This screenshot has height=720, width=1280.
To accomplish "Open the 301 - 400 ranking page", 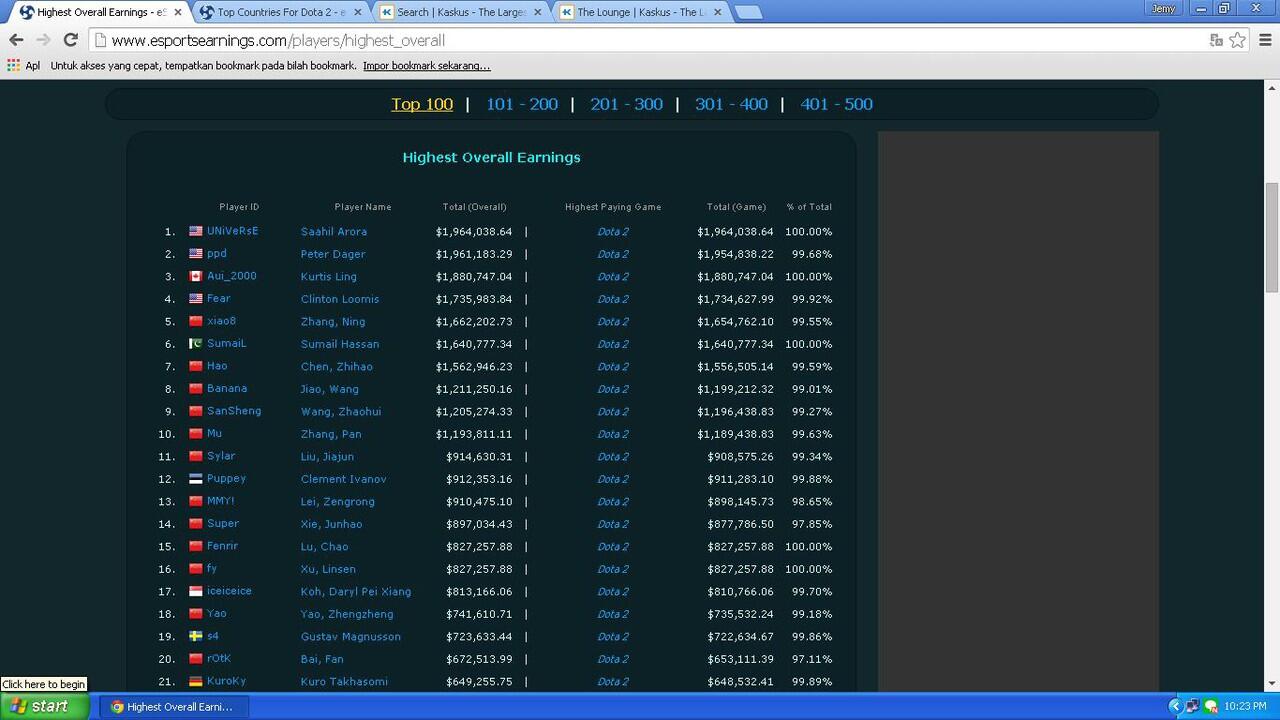I will click(732, 104).
